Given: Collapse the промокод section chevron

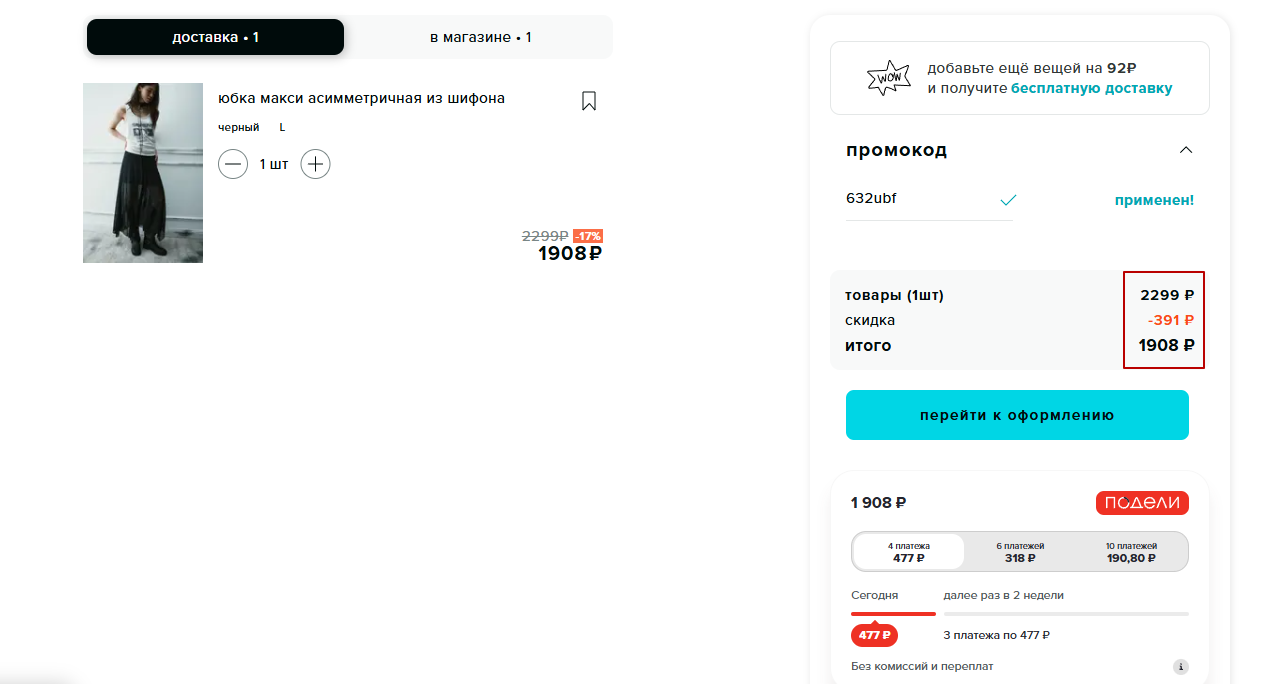Looking at the screenshot, I should (1186, 150).
